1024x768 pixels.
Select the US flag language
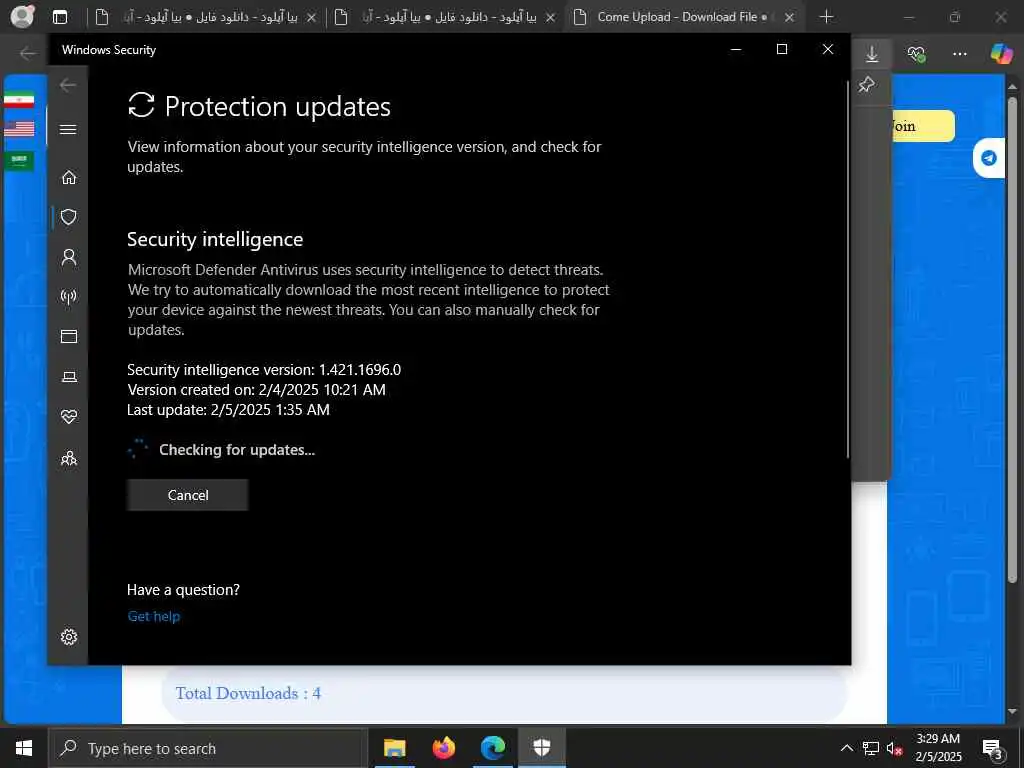coord(19,129)
